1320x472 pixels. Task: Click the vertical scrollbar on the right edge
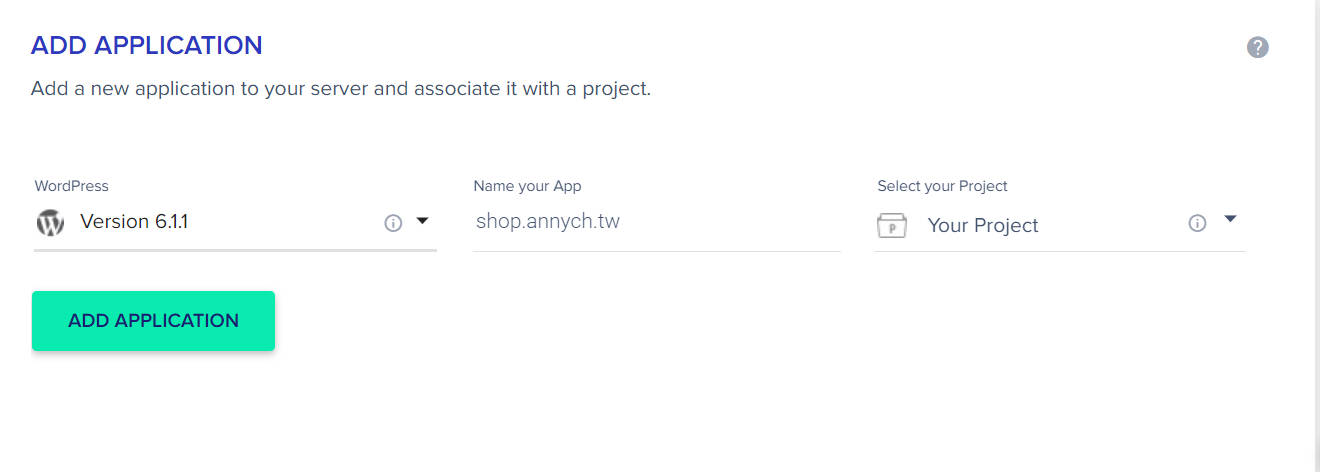pos(1317,236)
